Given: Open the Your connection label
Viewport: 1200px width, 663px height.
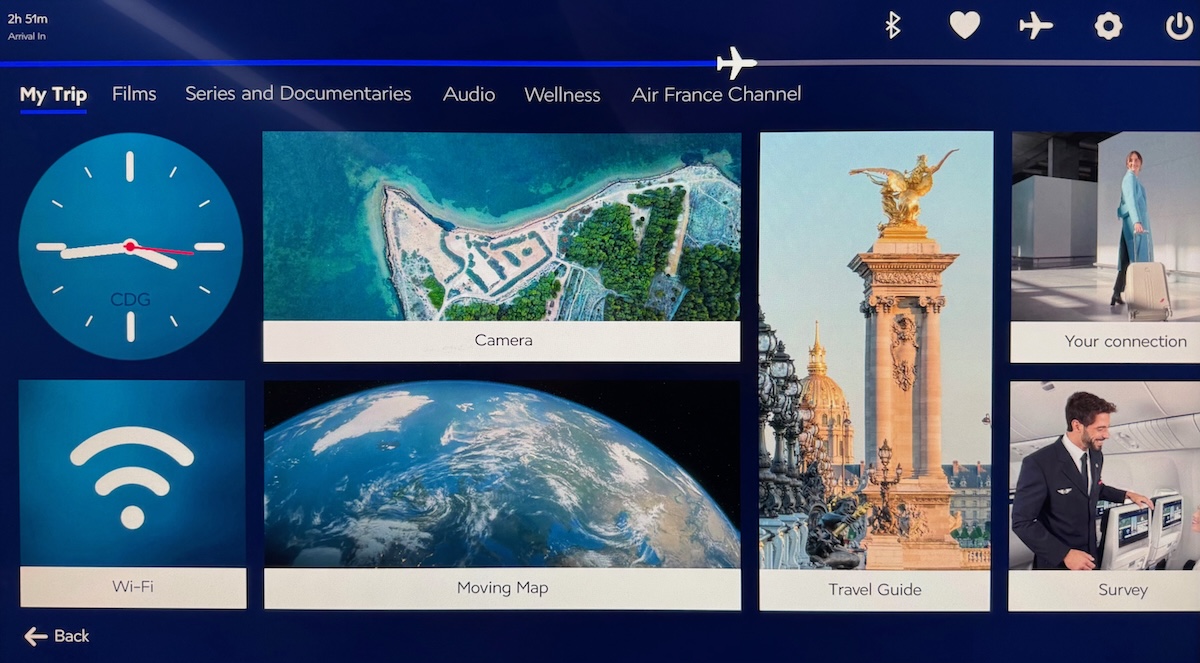Looking at the screenshot, I should pyautogui.click(x=1106, y=341).
